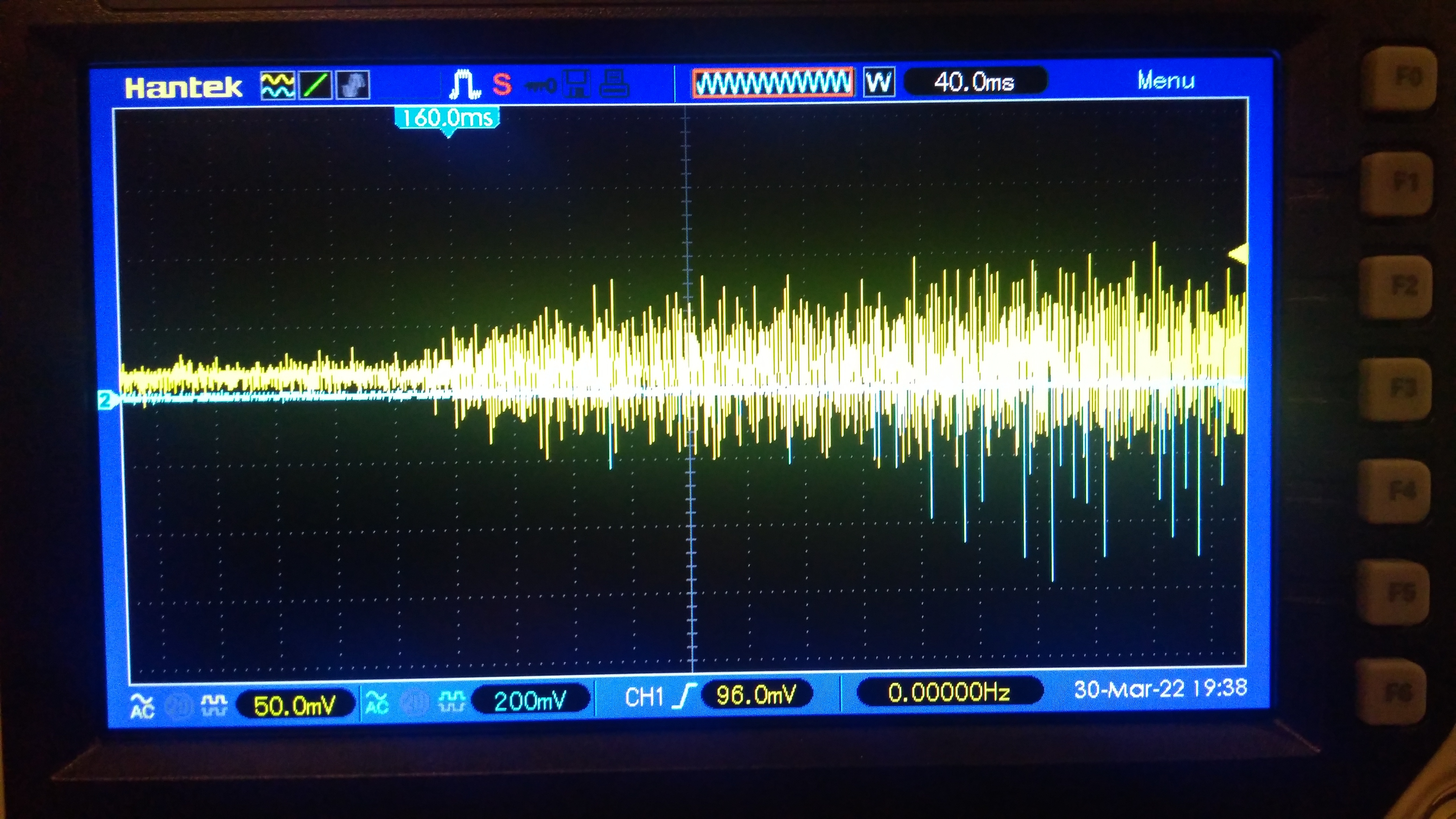1456x819 pixels.
Task: Click the greyed-out floppy disk save icon
Action: tap(576, 84)
